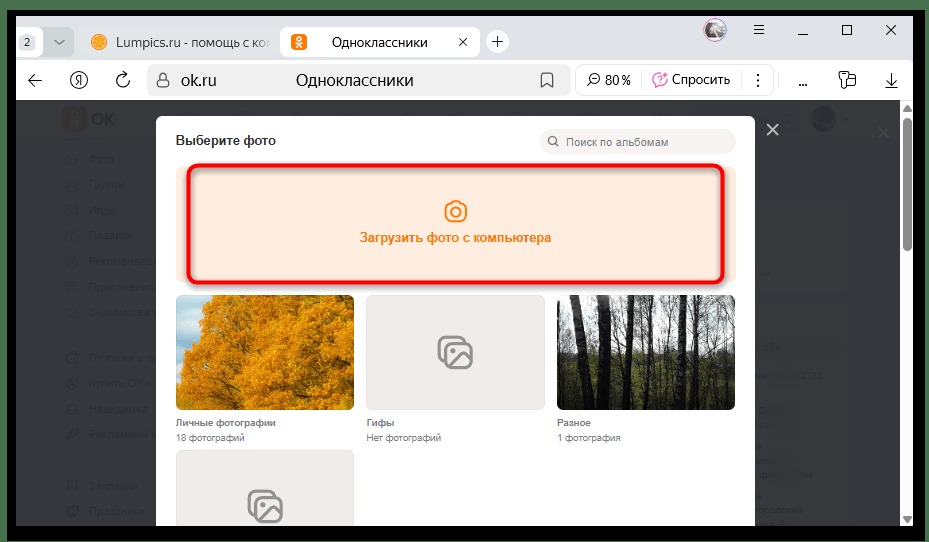
Task: Click the '1 фотография' text
Action: coord(589,438)
